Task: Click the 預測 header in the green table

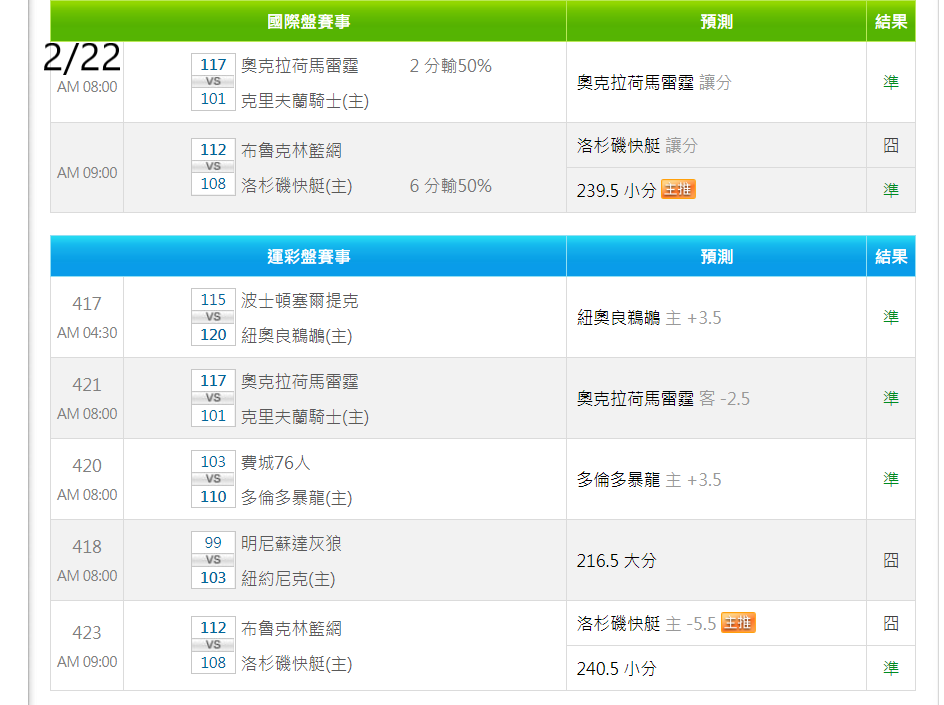Action: click(716, 22)
